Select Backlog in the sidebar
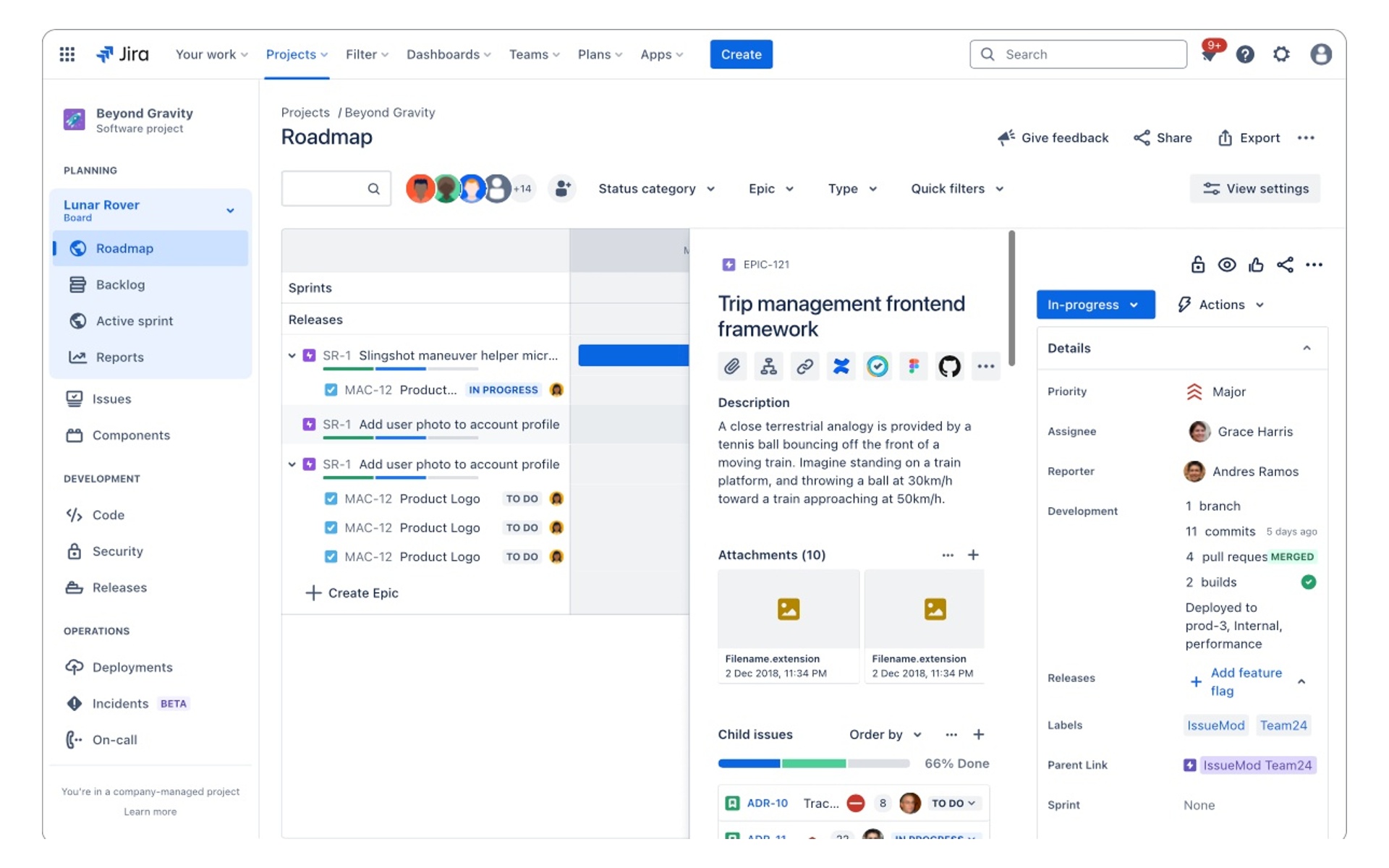 [150, 285]
